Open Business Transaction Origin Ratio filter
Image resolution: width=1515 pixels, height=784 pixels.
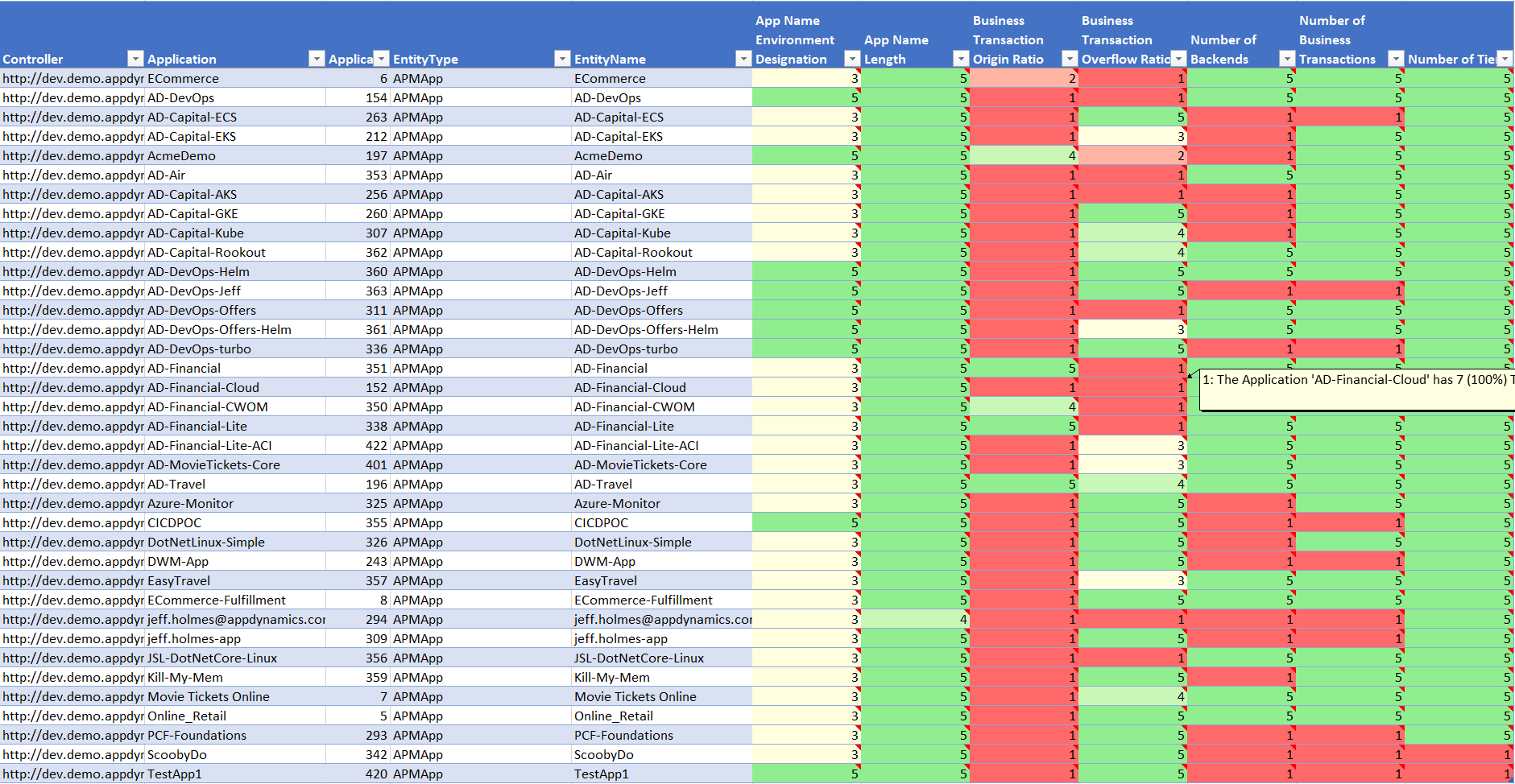1070,59
